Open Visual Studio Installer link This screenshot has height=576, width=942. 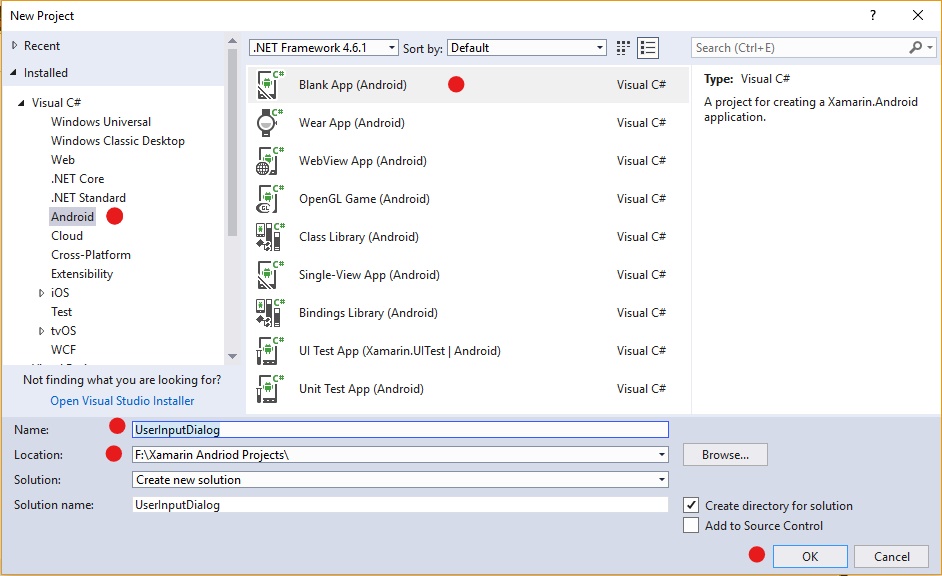(x=122, y=401)
